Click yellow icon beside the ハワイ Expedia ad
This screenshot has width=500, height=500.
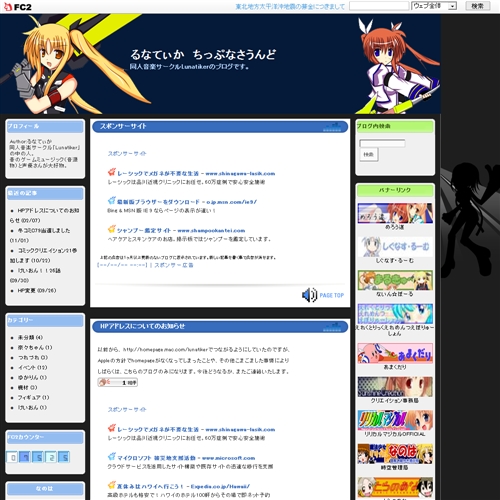point(112,485)
